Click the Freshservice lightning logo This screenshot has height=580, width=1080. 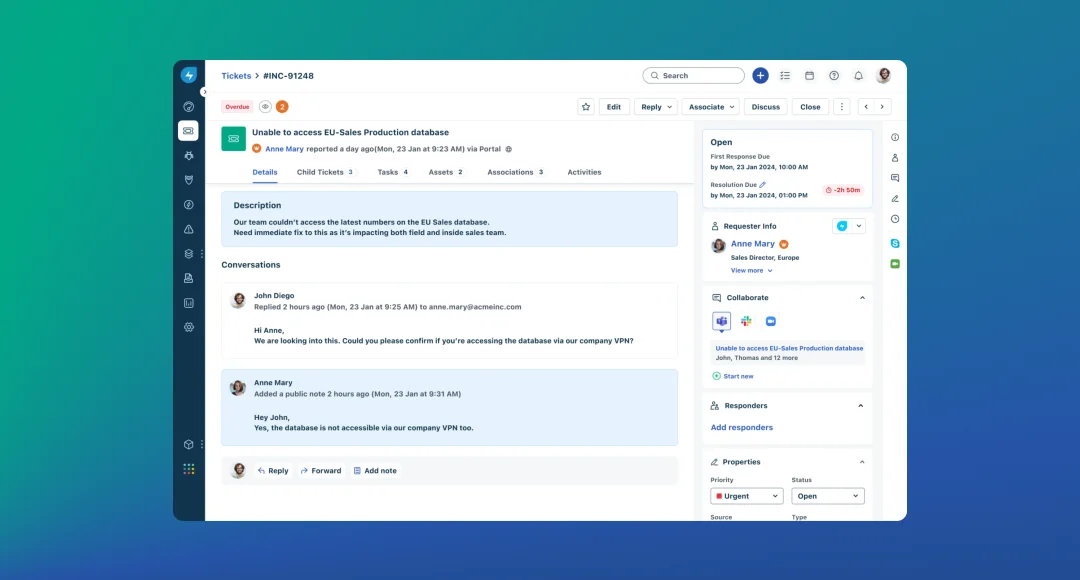click(x=189, y=75)
